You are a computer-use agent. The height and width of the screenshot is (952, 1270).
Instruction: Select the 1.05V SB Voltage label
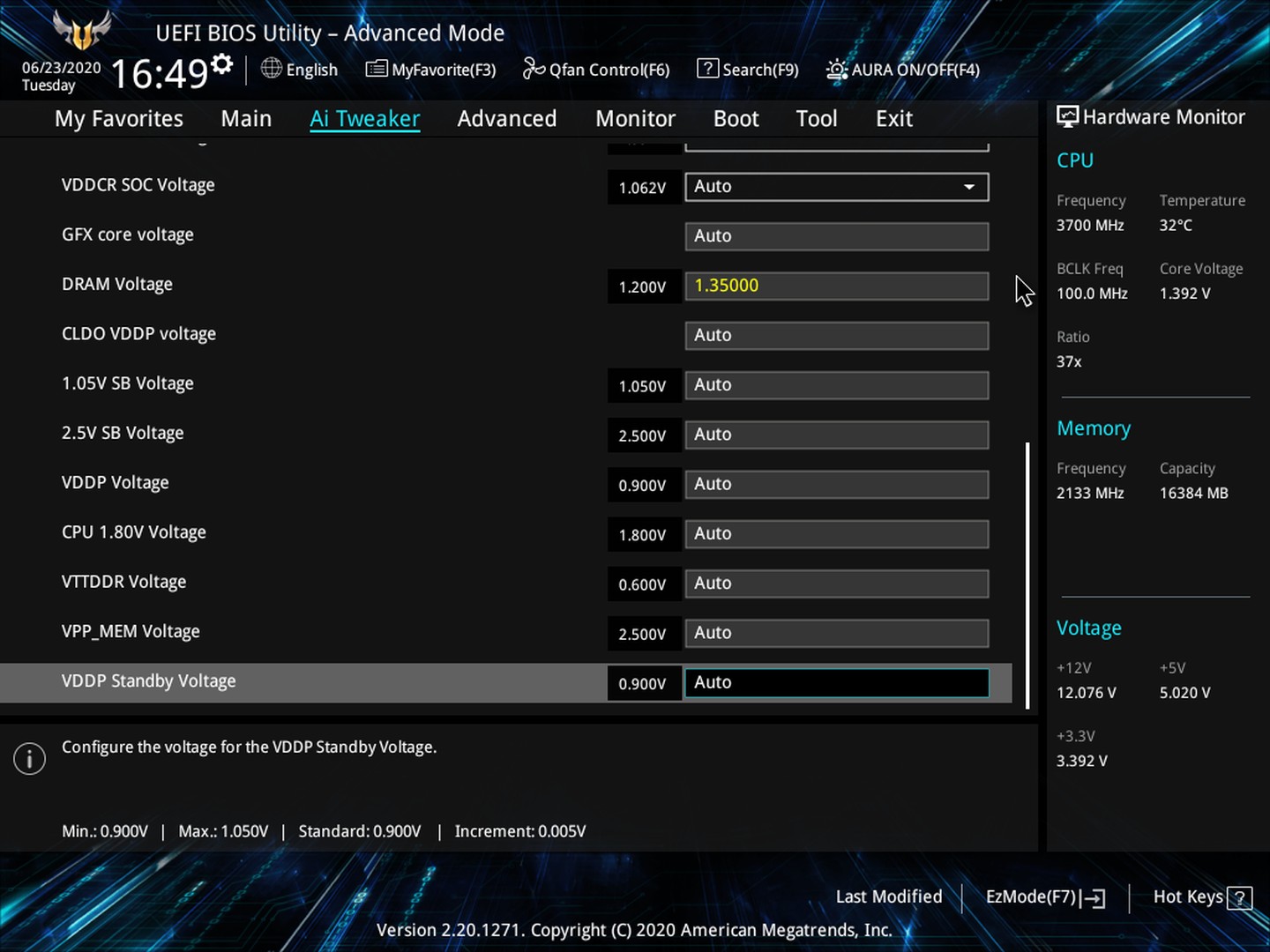[128, 383]
